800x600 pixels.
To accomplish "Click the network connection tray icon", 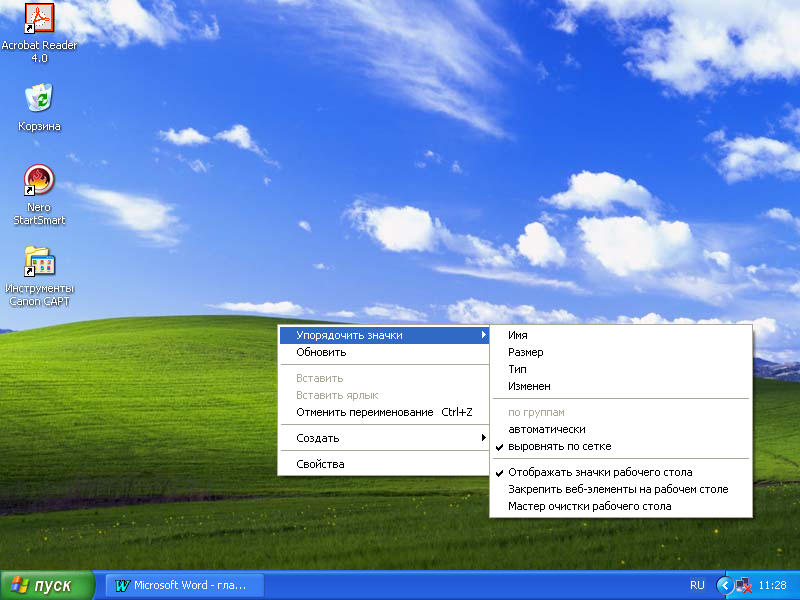I will tap(744, 585).
